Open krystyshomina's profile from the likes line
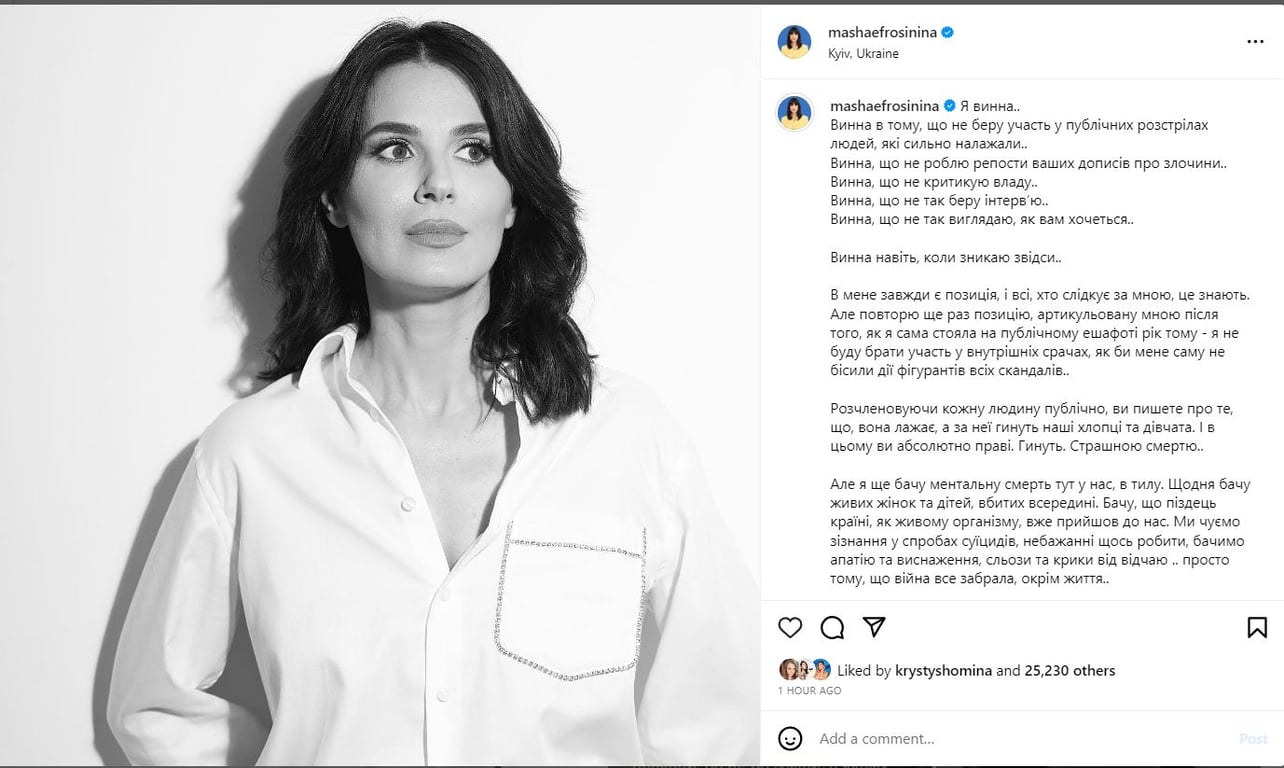This screenshot has height=768, width=1284. [x=942, y=671]
